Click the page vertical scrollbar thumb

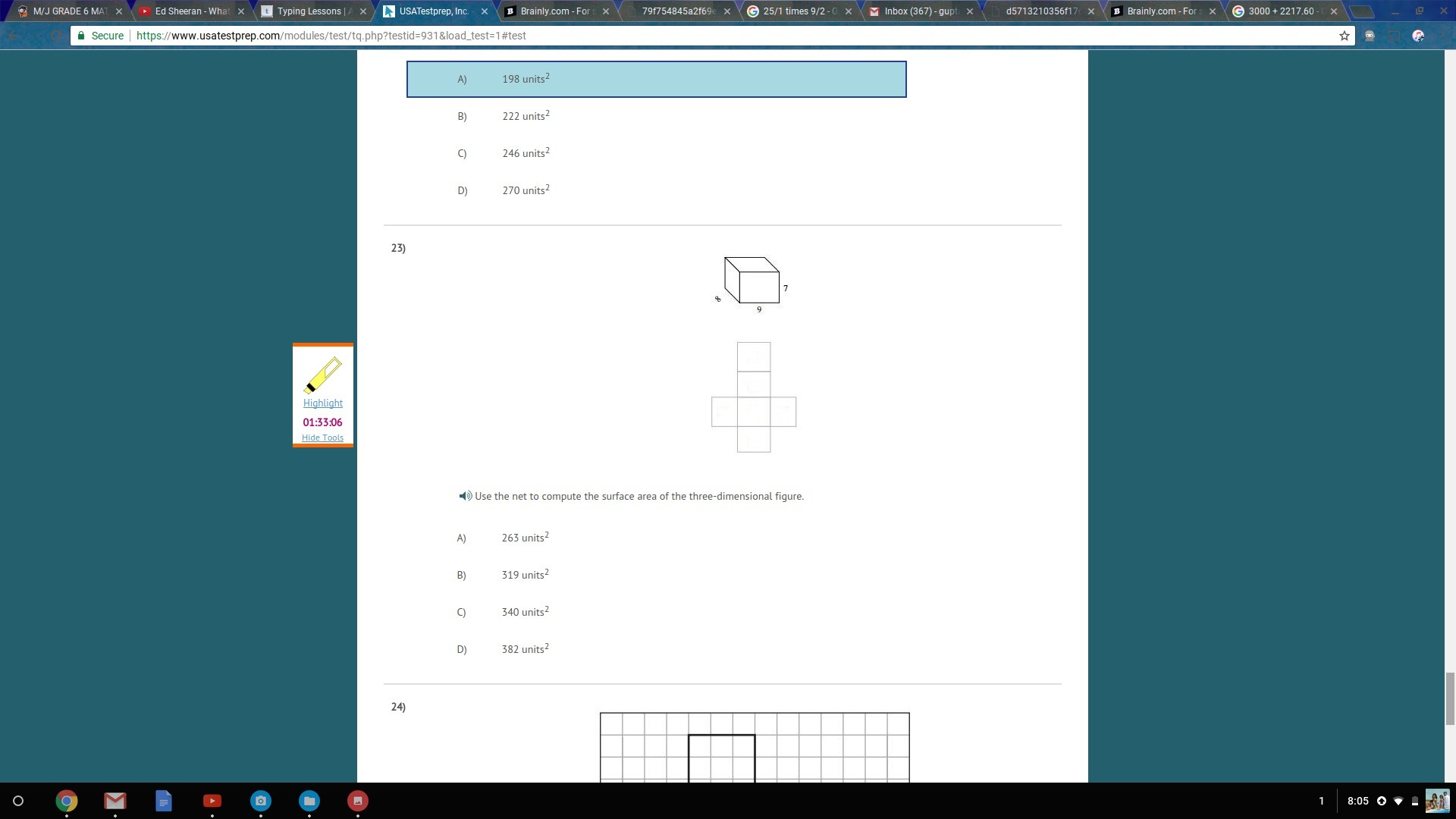pos(1450,698)
